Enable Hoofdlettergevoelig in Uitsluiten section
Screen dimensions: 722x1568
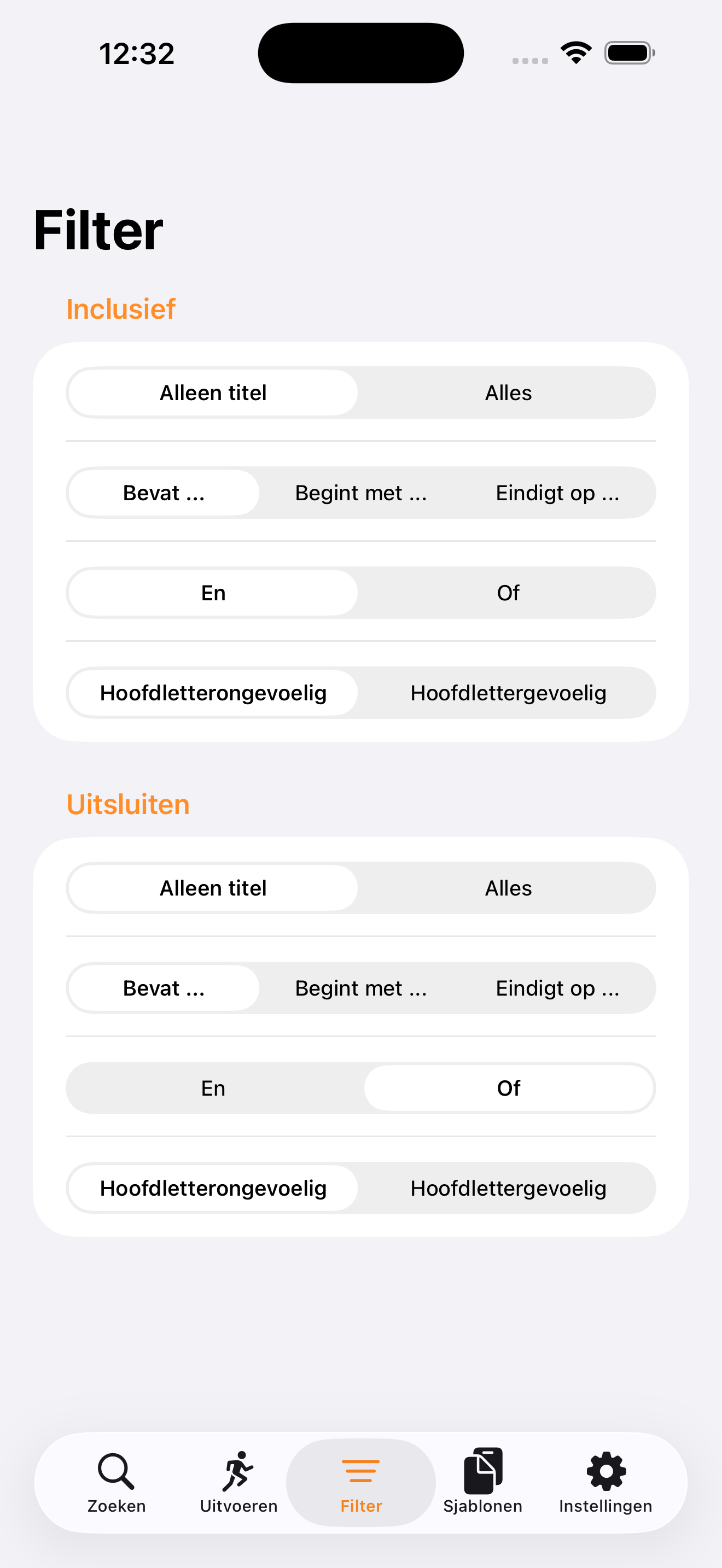pos(508,1188)
